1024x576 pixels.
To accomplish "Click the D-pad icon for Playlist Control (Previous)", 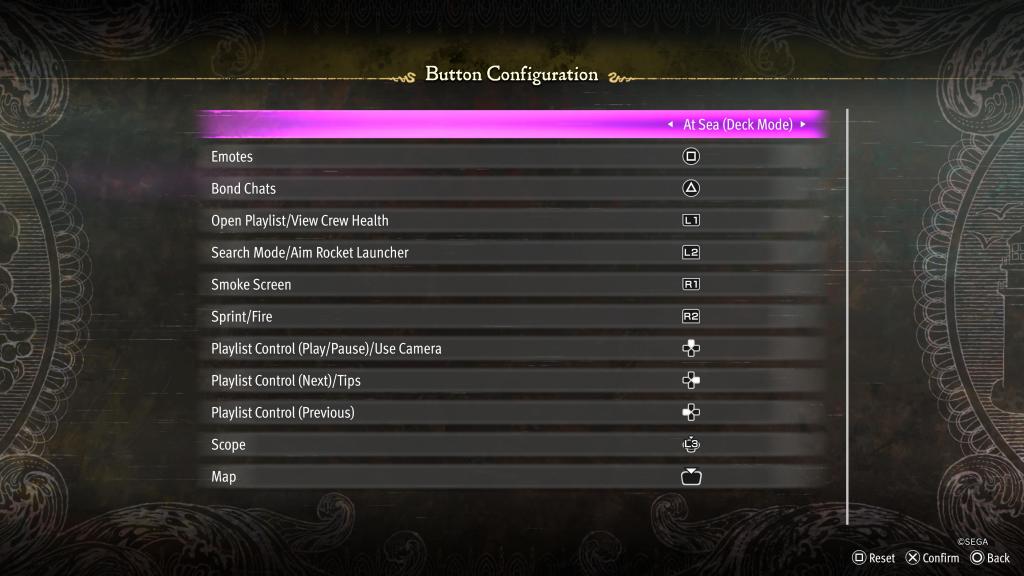I will click(x=690, y=413).
